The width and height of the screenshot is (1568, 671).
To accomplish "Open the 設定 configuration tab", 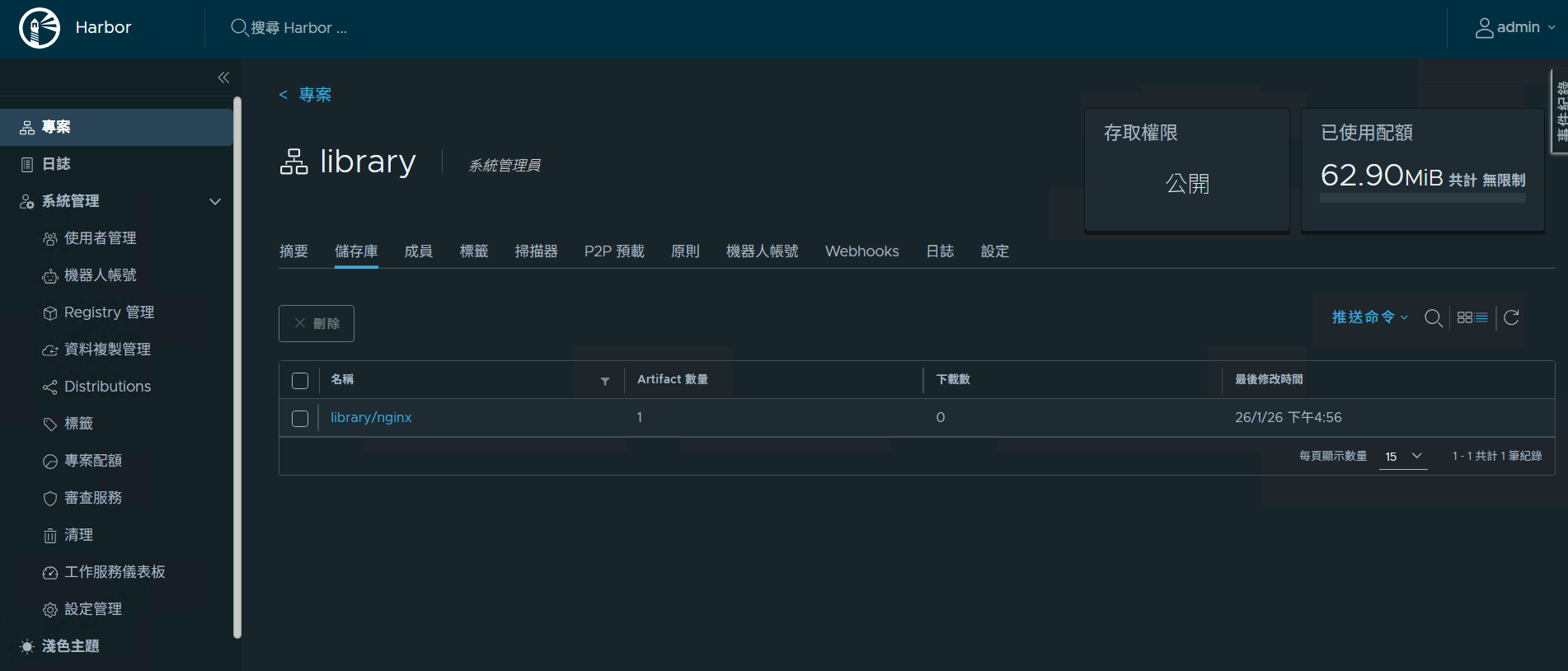I will (995, 251).
